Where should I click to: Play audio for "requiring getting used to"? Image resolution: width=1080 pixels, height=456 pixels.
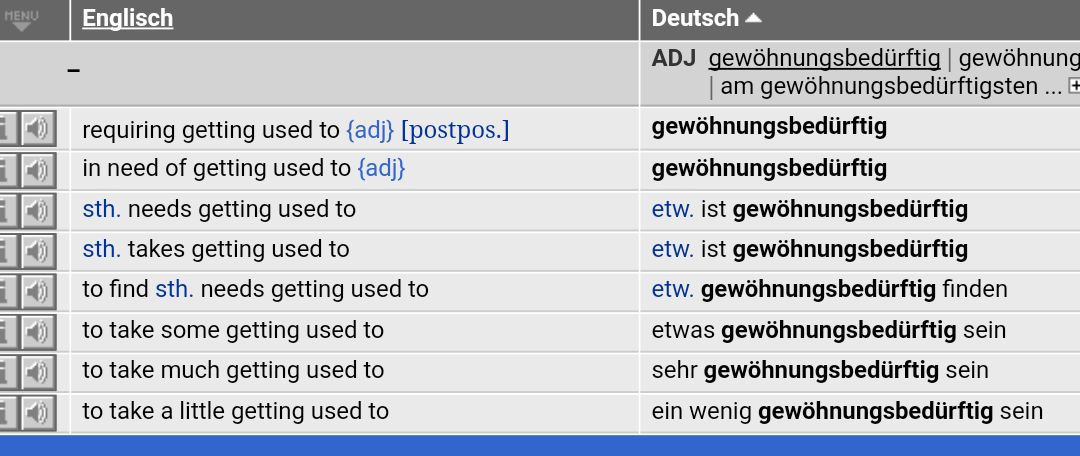pos(39,129)
